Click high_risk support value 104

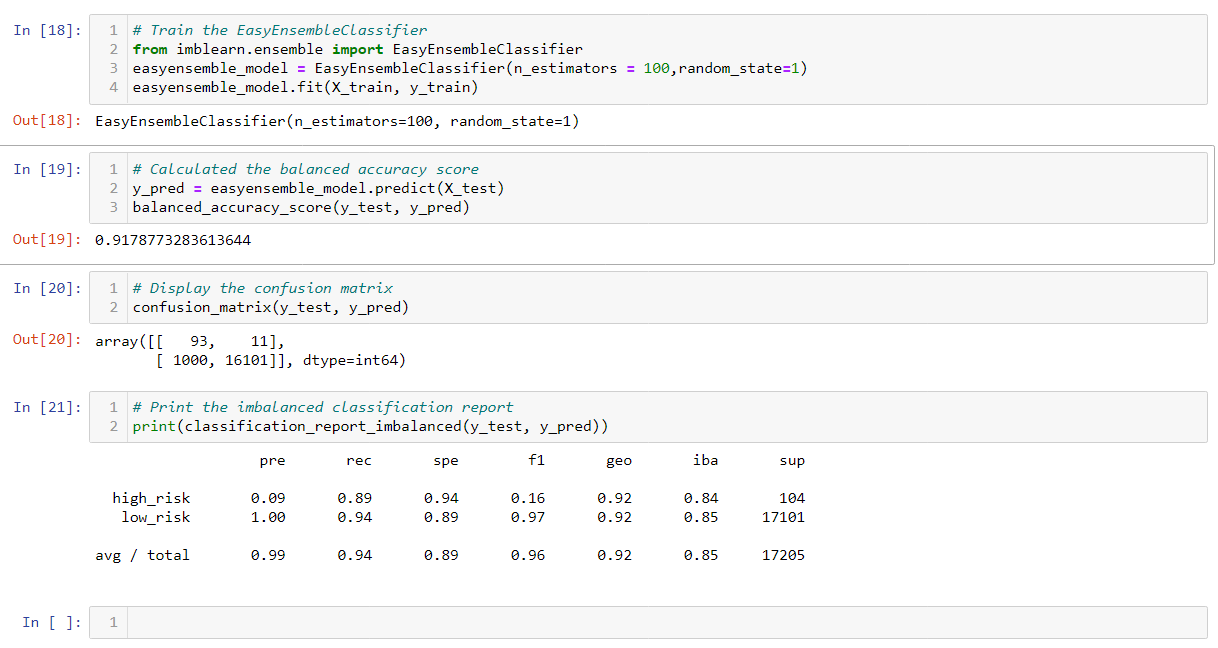(x=792, y=498)
